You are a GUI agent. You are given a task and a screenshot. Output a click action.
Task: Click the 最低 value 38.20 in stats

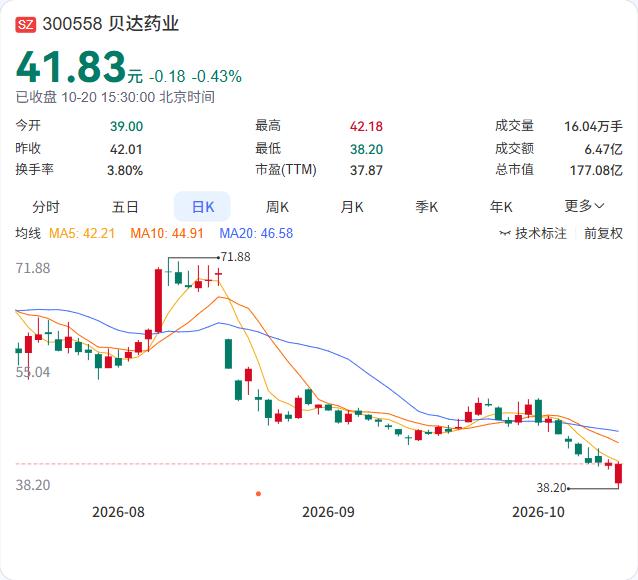point(366,149)
